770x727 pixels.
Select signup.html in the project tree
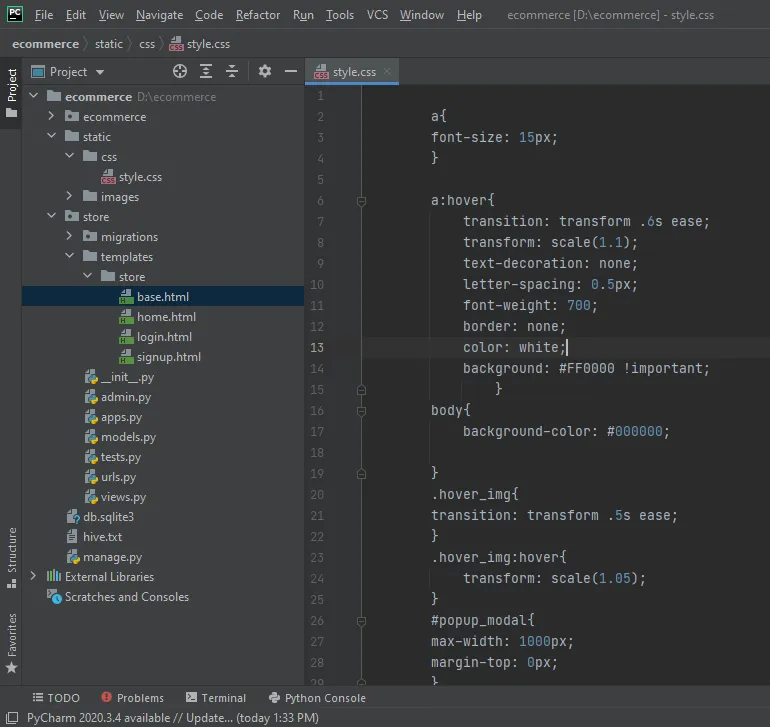tap(168, 357)
